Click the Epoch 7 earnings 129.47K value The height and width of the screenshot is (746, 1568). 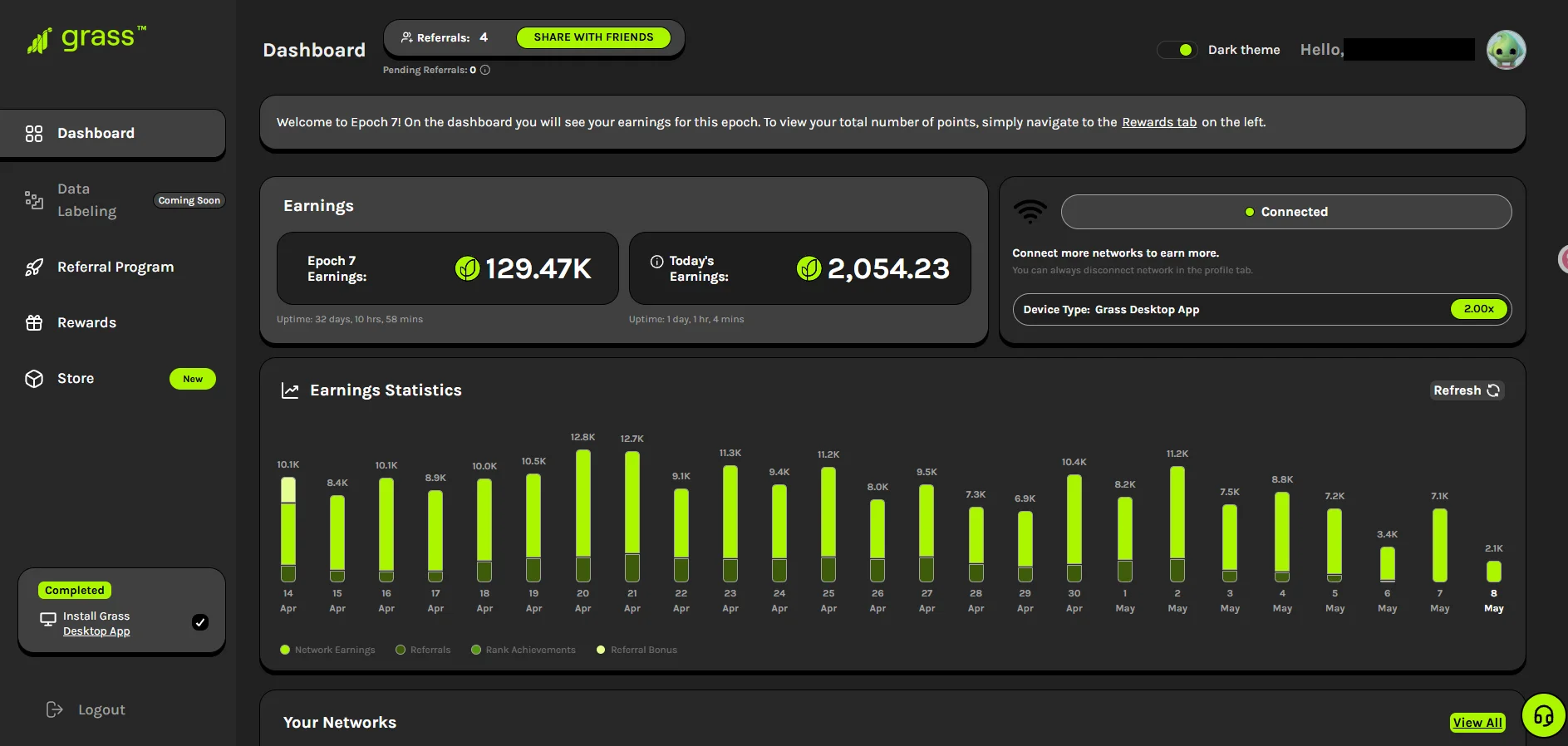pos(538,268)
